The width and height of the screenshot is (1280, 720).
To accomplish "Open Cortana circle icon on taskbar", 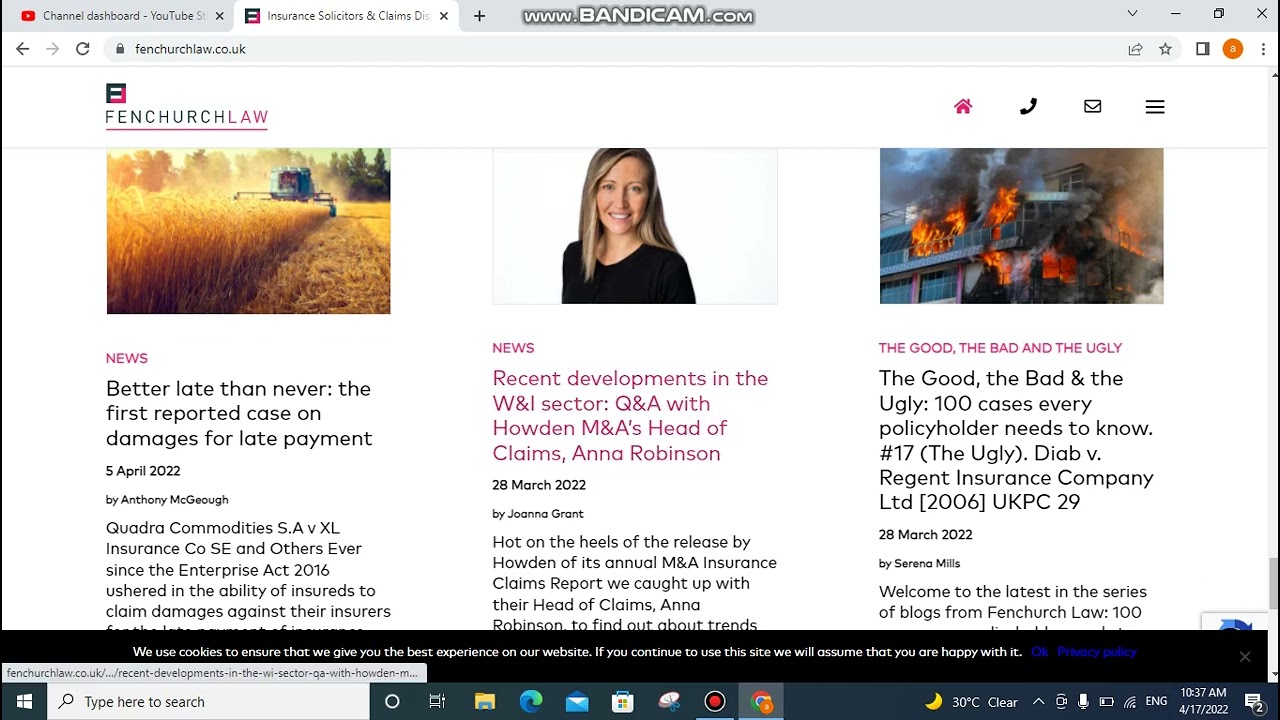I will tap(392, 702).
